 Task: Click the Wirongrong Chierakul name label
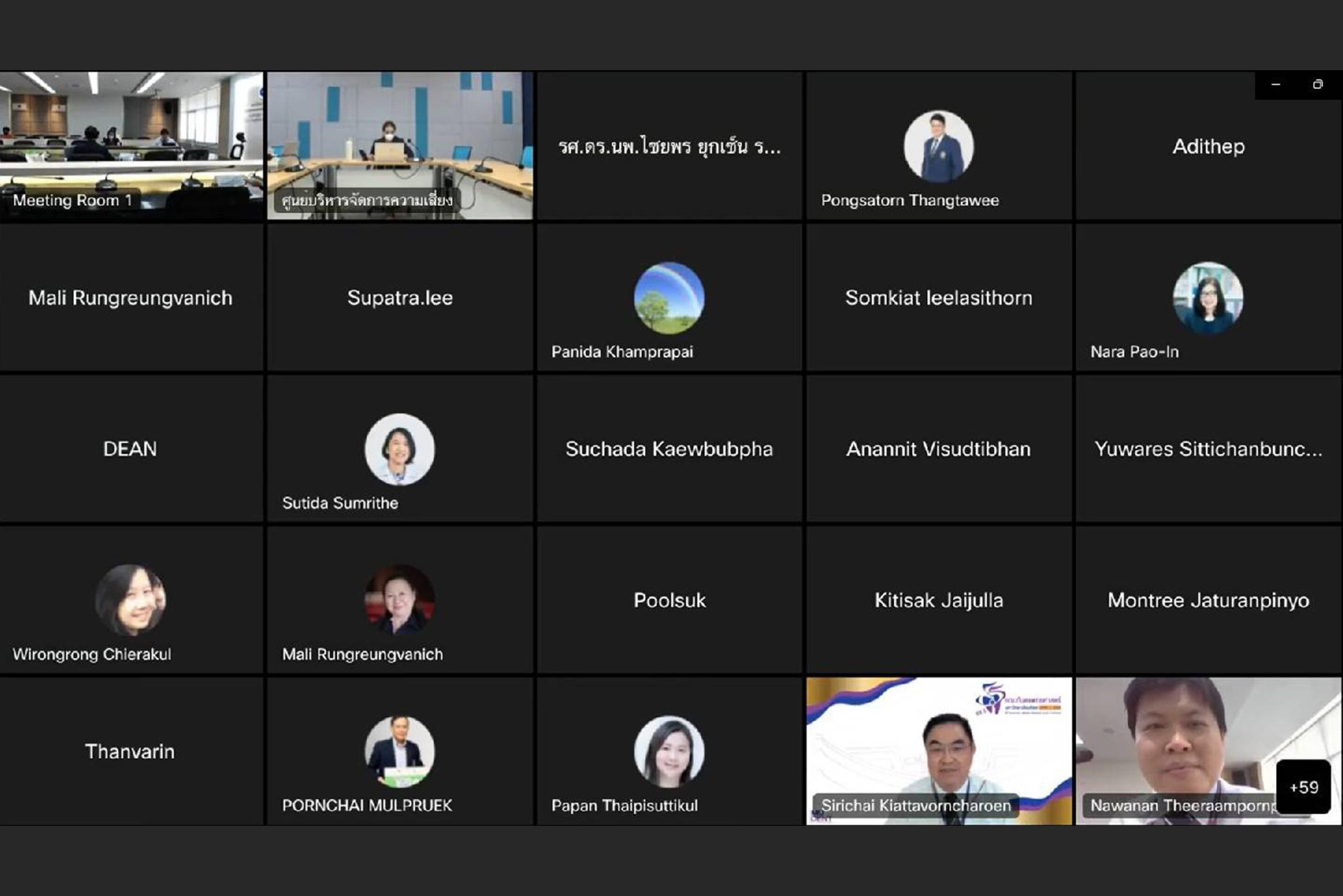tap(92, 654)
